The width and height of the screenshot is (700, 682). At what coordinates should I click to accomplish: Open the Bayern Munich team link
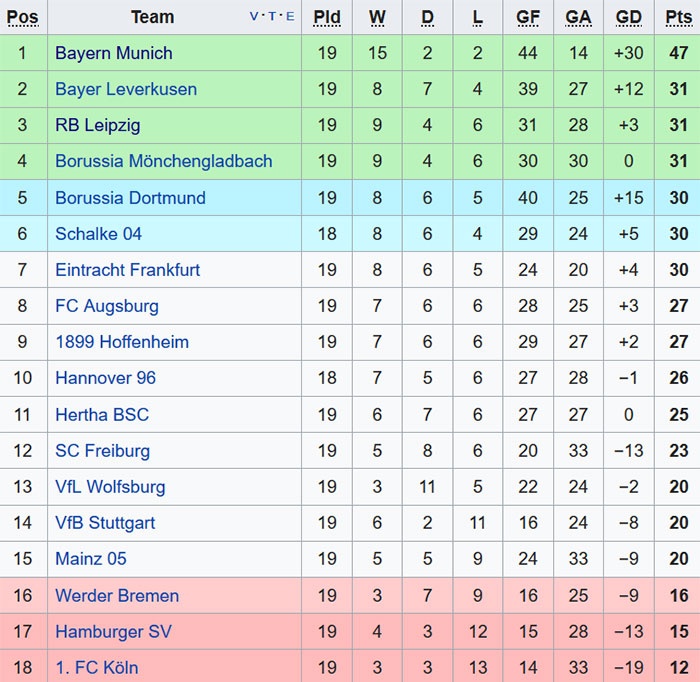pyautogui.click(x=113, y=53)
